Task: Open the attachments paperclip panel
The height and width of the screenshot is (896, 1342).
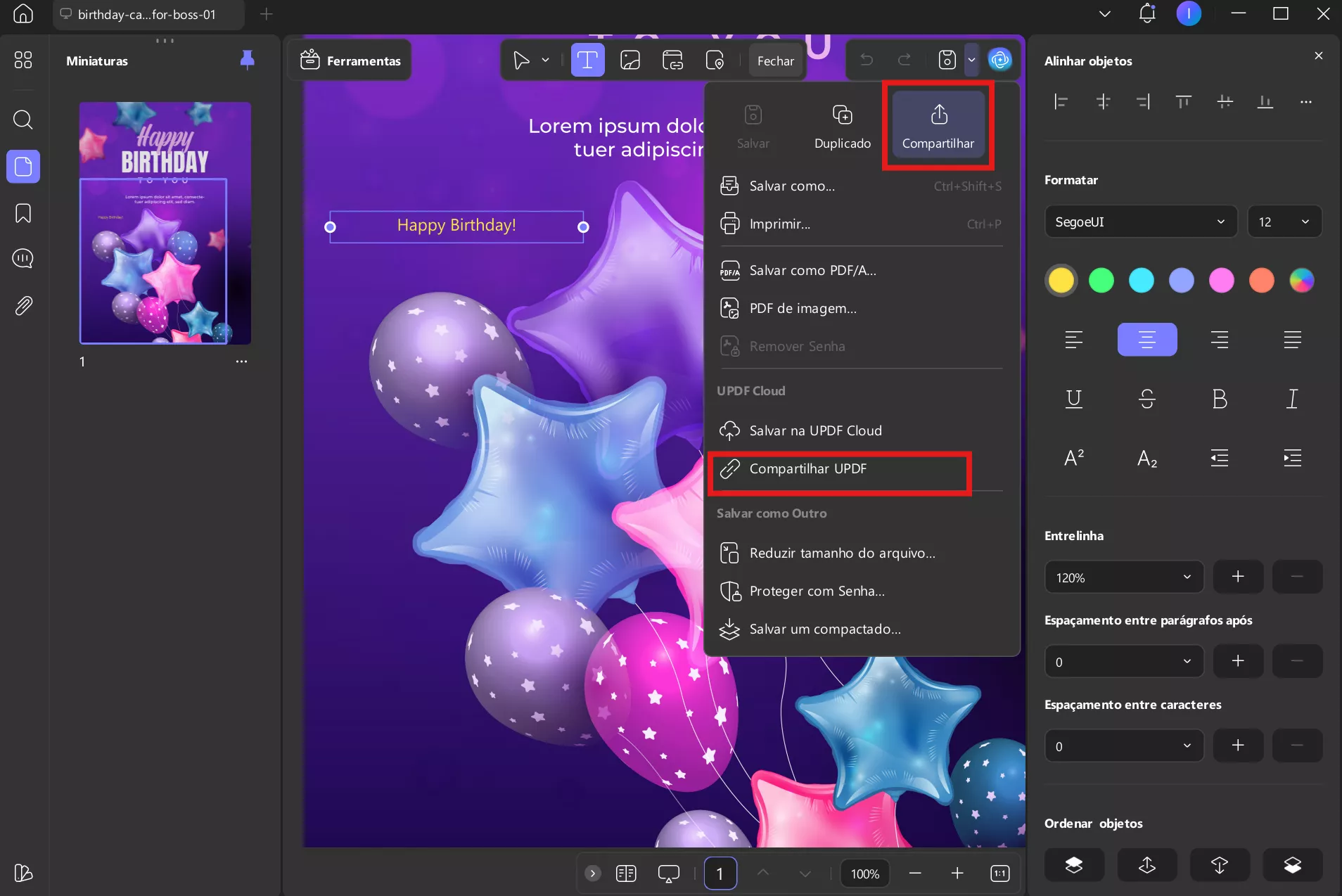Action: (x=23, y=305)
